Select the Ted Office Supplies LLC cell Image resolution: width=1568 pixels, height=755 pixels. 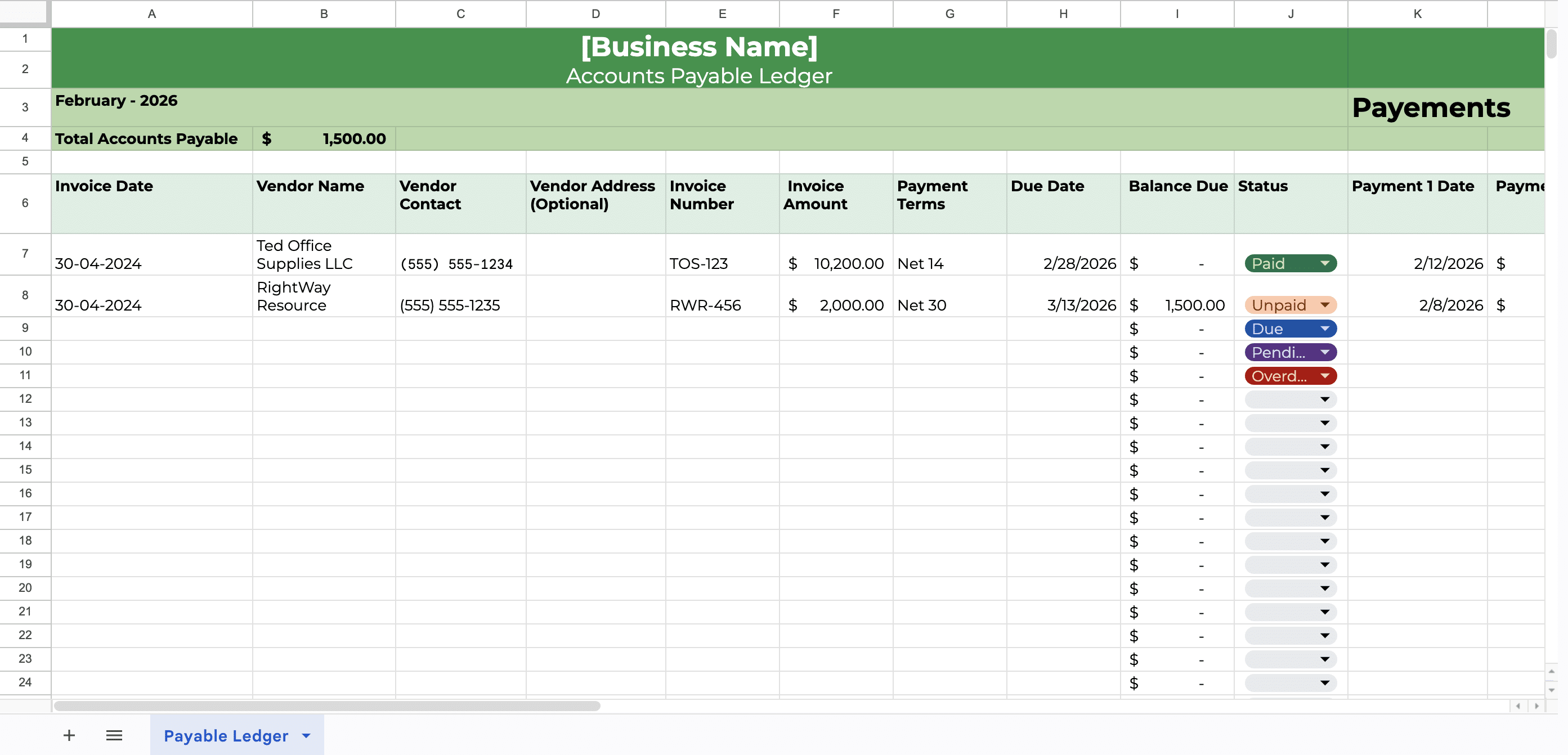pyautogui.click(x=323, y=254)
